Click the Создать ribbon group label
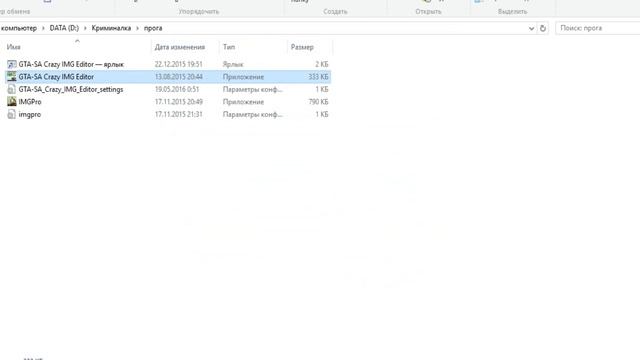The image size is (640, 360). coord(335,11)
